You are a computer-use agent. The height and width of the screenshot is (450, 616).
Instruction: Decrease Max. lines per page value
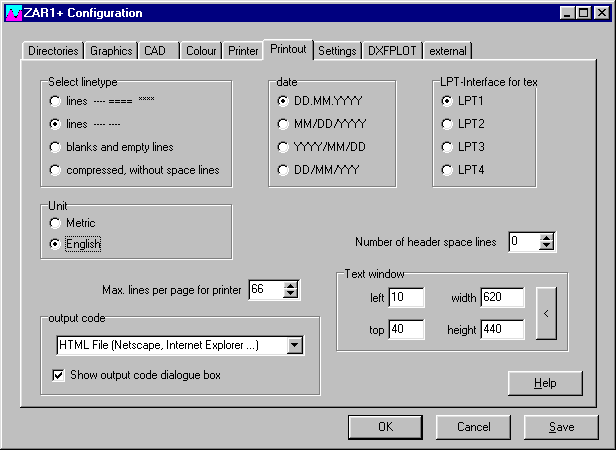[x=291, y=294]
